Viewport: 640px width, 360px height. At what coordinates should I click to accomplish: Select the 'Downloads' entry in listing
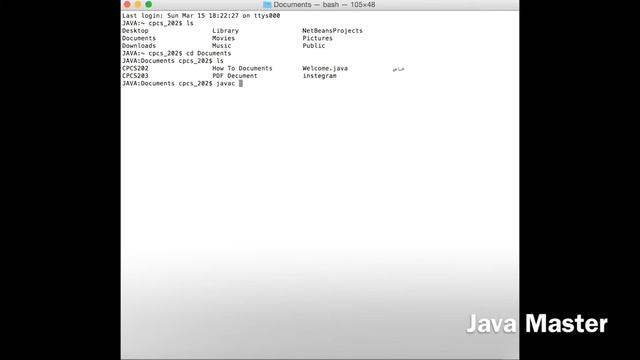pyautogui.click(x=139, y=46)
